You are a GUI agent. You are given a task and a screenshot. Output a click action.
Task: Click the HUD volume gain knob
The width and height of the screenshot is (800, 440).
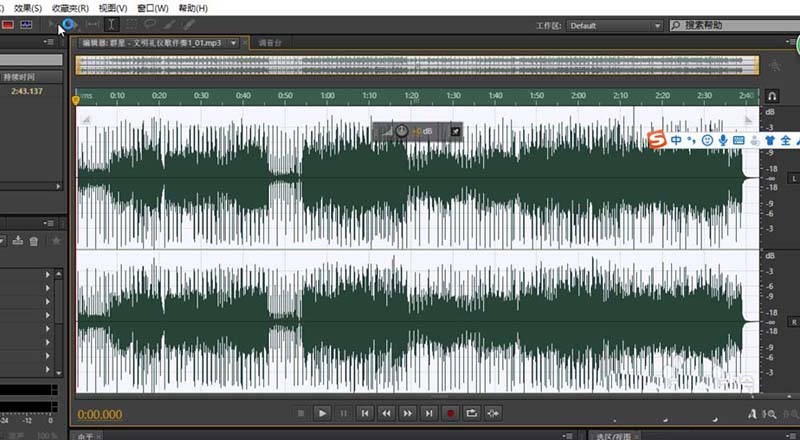(x=401, y=131)
